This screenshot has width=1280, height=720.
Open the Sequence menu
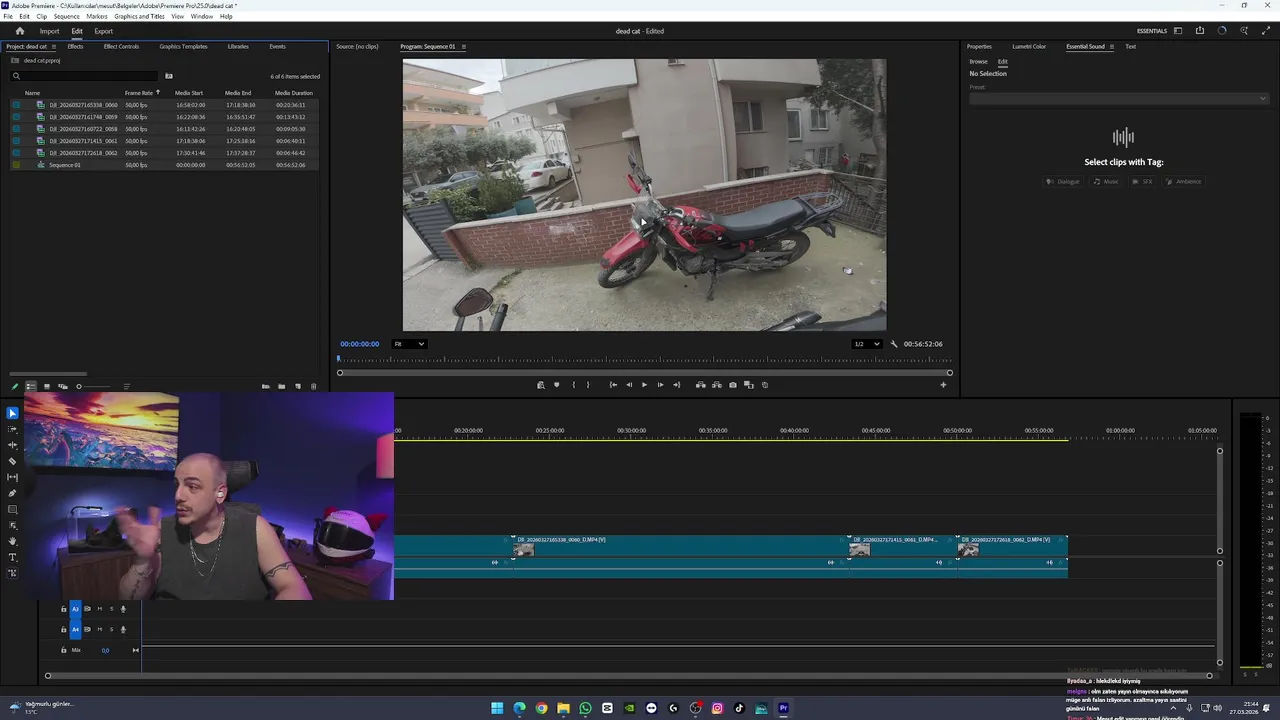click(x=67, y=16)
